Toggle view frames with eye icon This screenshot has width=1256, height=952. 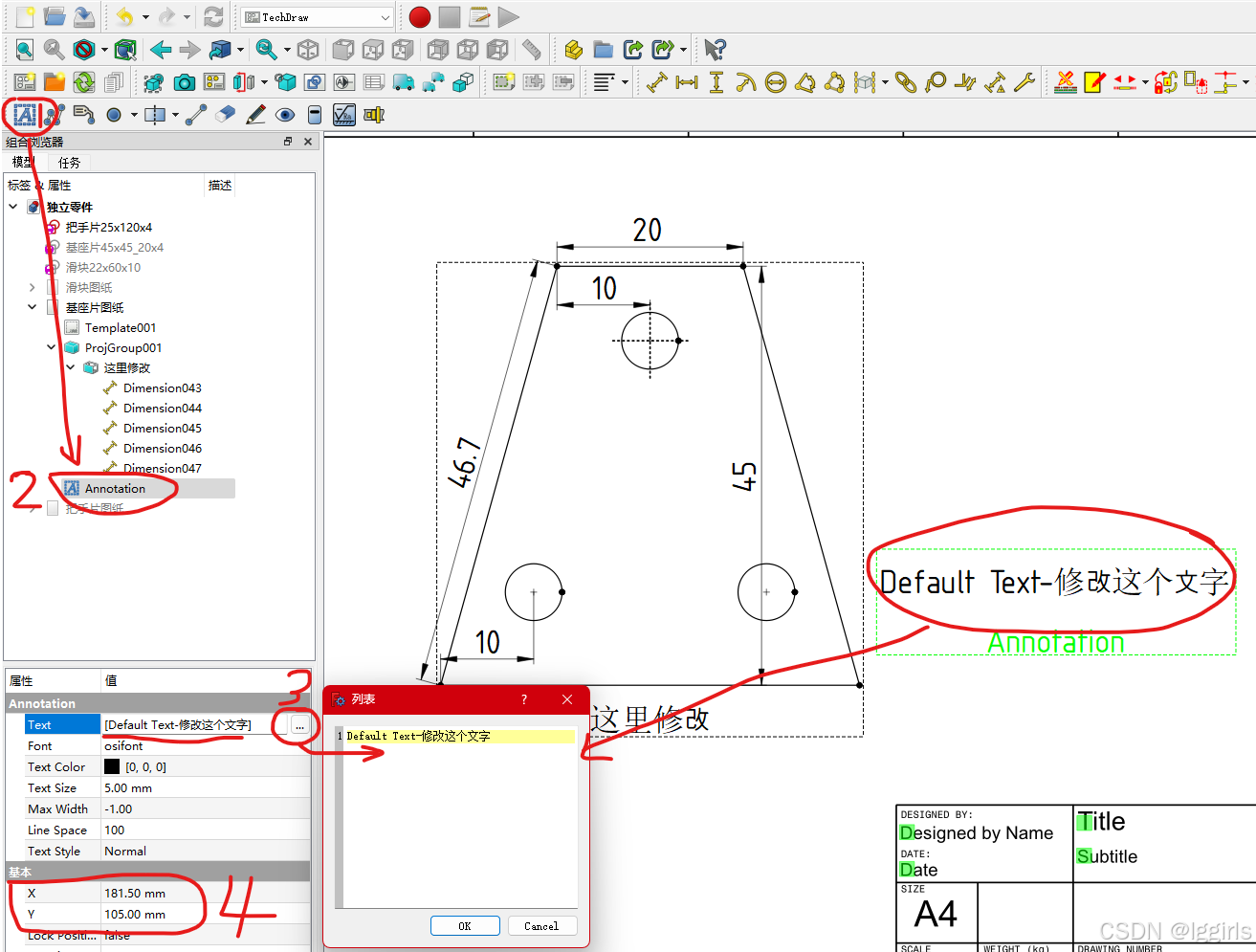point(285,115)
